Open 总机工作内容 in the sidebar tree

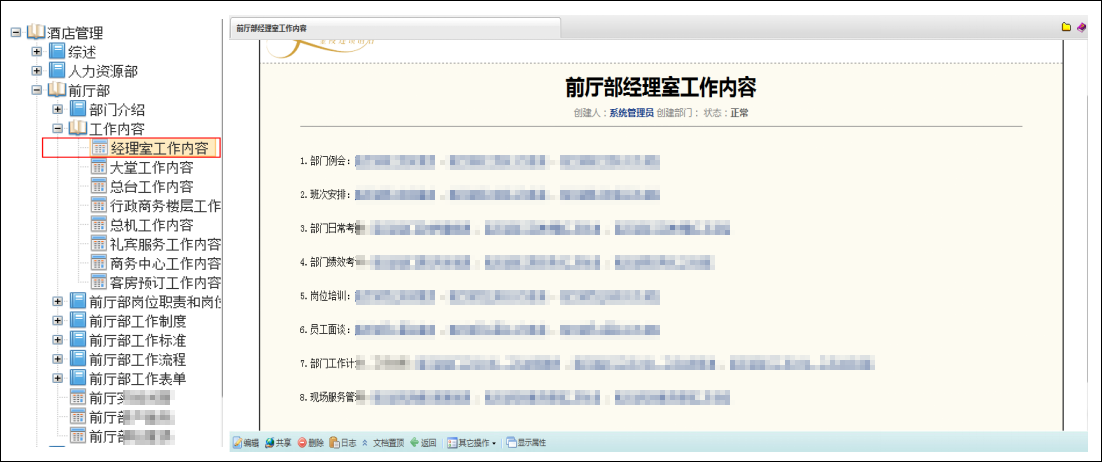coord(150,225)
